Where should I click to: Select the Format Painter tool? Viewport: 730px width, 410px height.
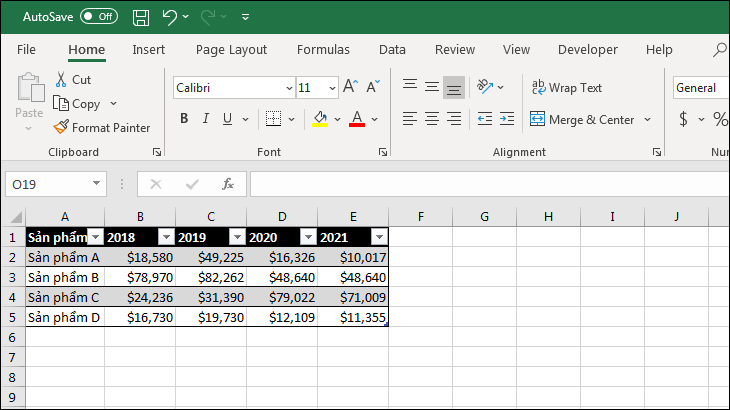[x=101, y=128]
